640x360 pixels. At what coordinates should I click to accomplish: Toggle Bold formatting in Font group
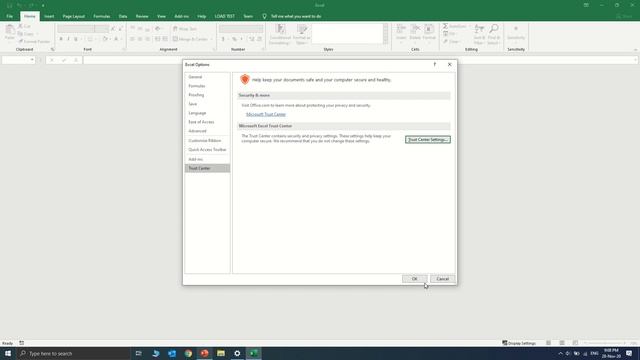tap(61, 39)
